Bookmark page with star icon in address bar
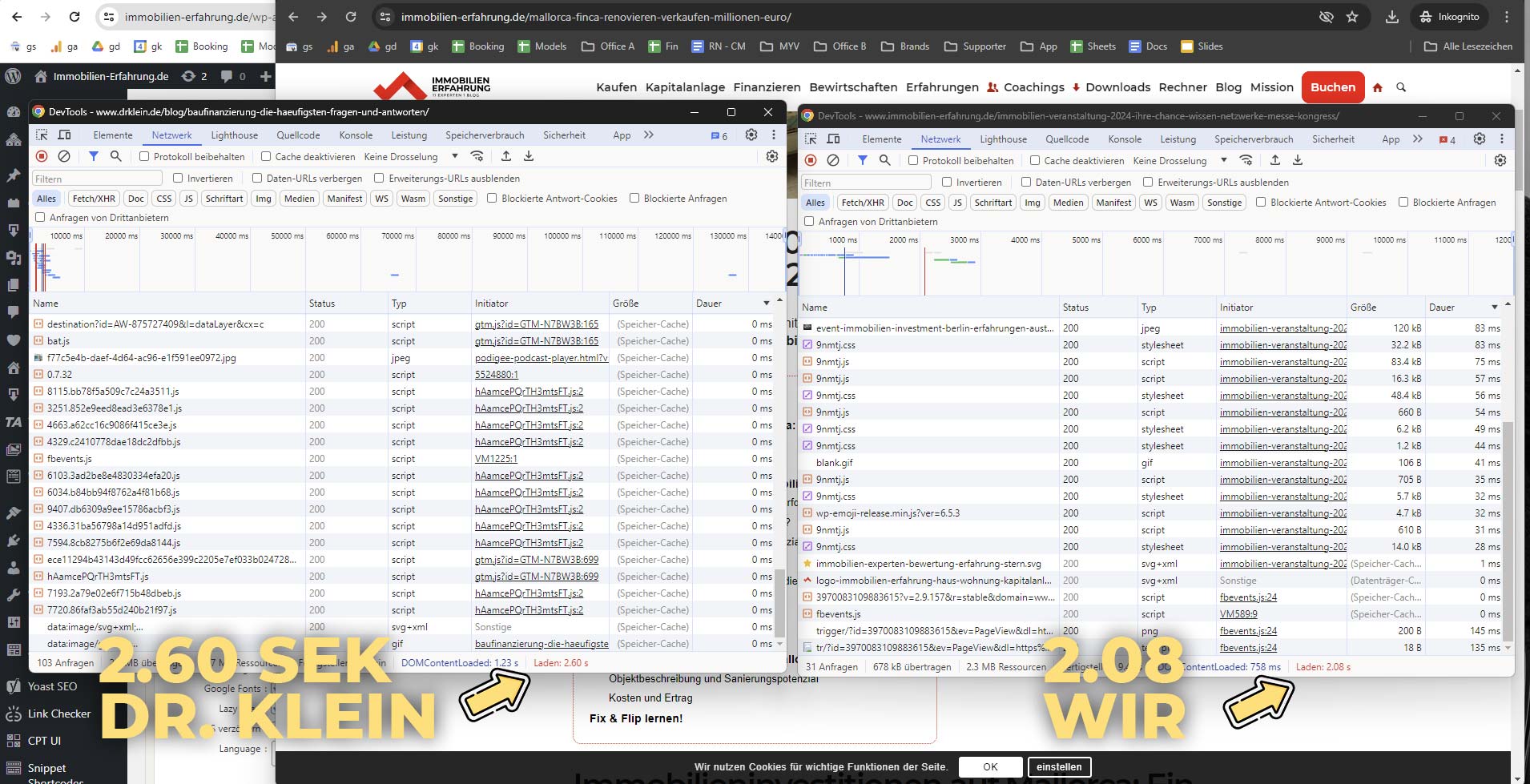 click(1352, 17)
